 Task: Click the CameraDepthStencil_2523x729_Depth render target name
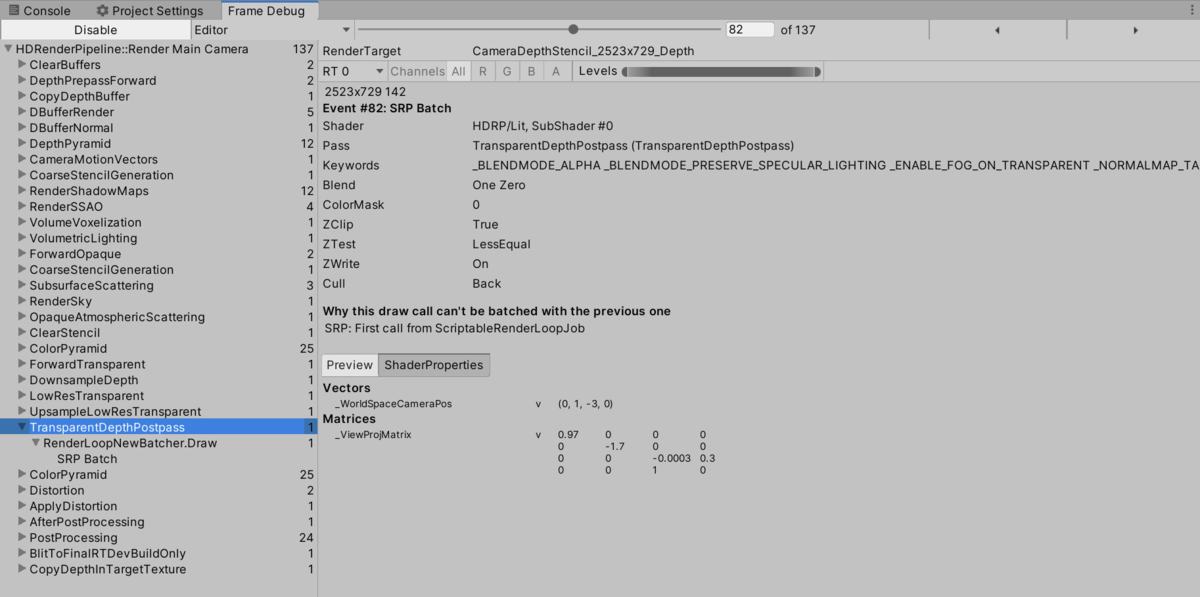pyautogui.click(x=583, y=51)
